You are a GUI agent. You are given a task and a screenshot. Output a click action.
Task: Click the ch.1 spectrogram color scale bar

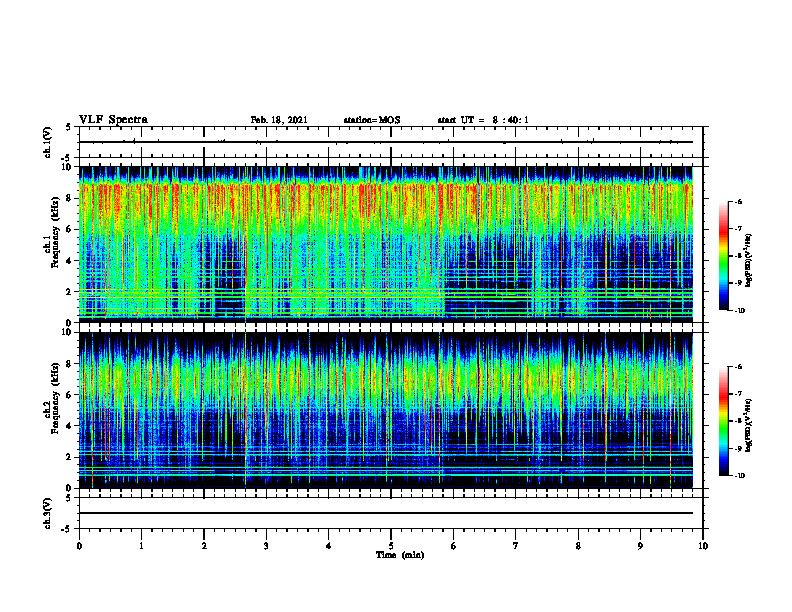[x=724, y=256]
